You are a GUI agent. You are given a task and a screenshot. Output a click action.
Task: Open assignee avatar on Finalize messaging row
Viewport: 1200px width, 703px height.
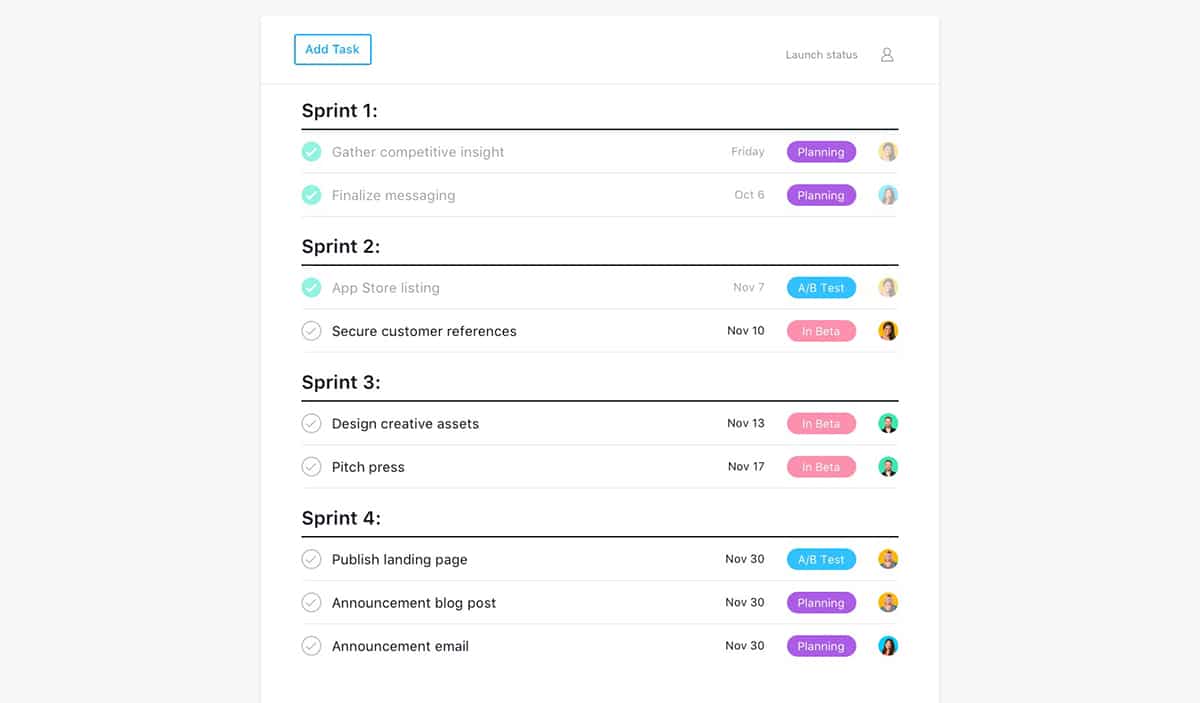coord(888,195)
